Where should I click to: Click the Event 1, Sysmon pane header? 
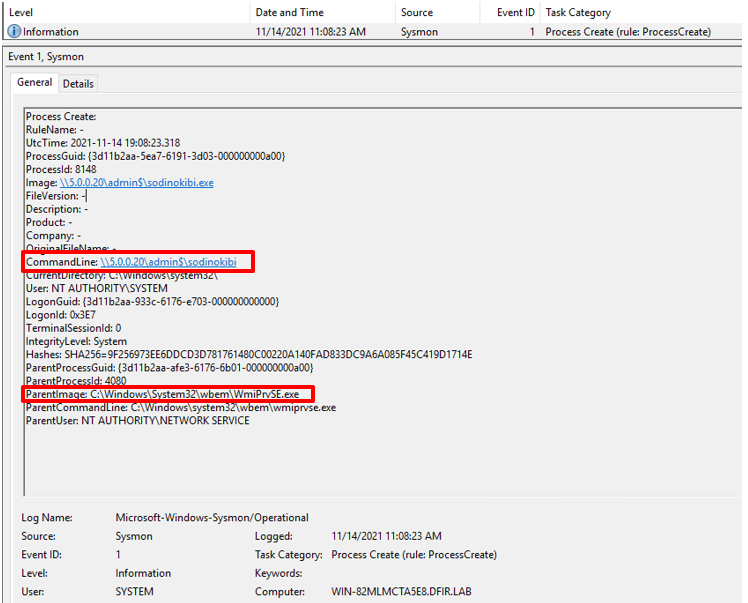[46, 57]
